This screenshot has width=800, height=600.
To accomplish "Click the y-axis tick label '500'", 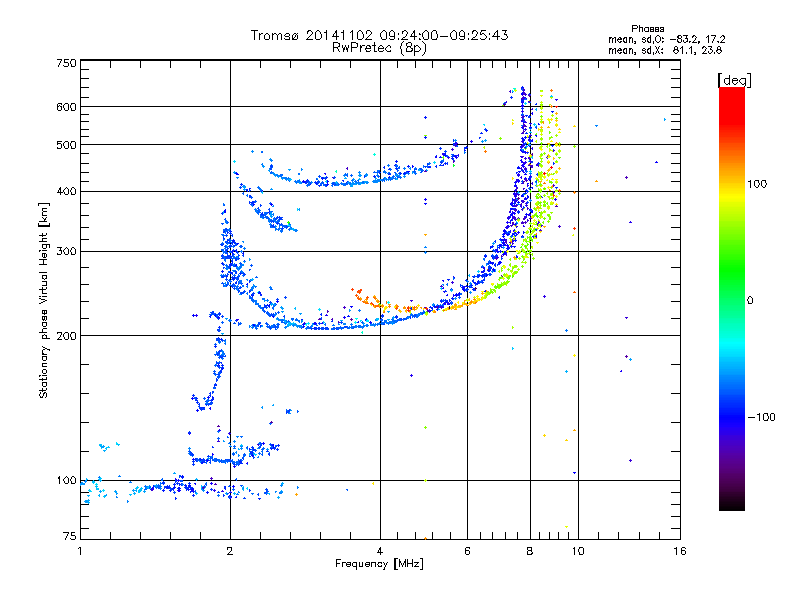I will pyautogui.click(x=67, y=145).
